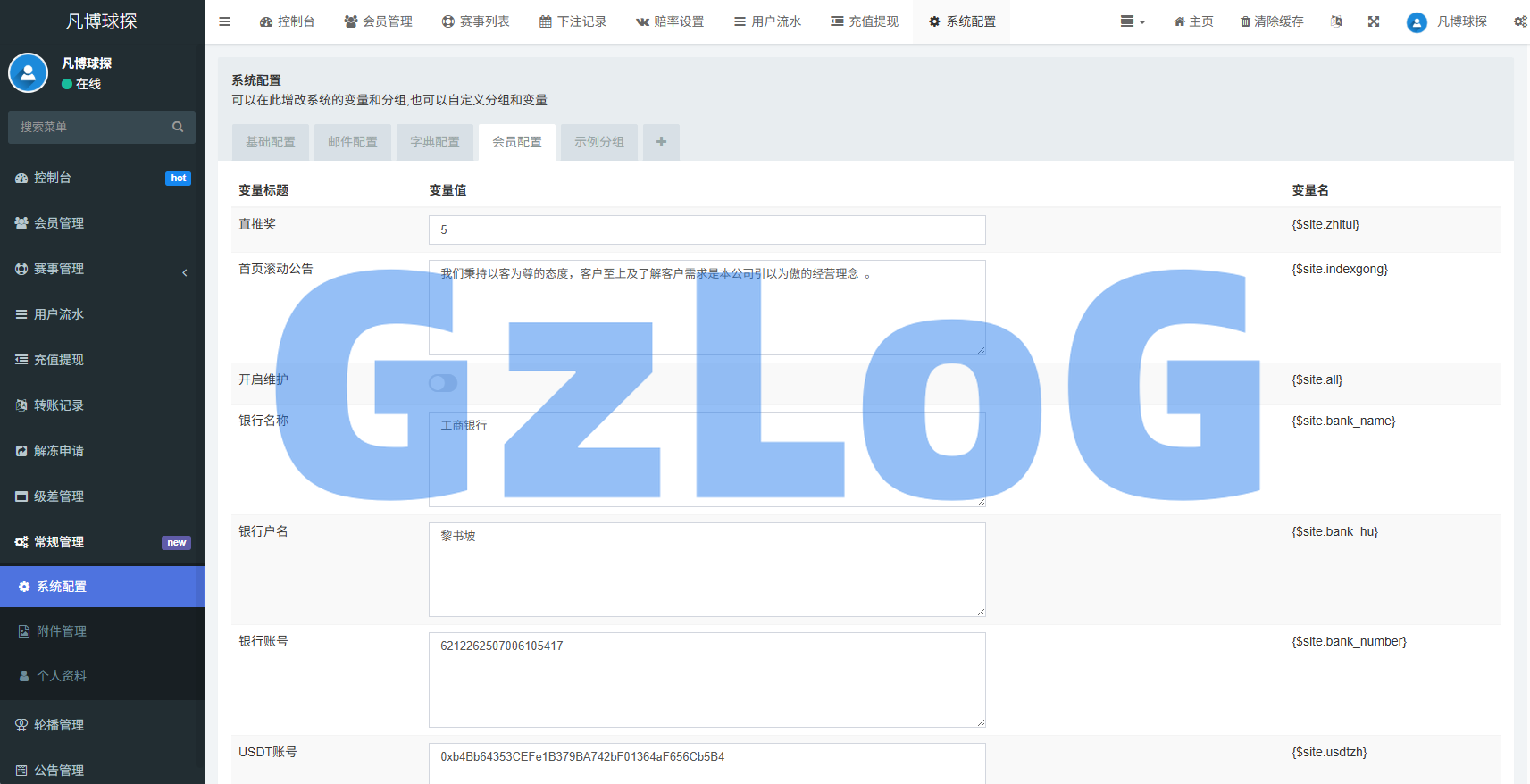Switch to the 赛事列表 top tab

click(x=475, y=21)
